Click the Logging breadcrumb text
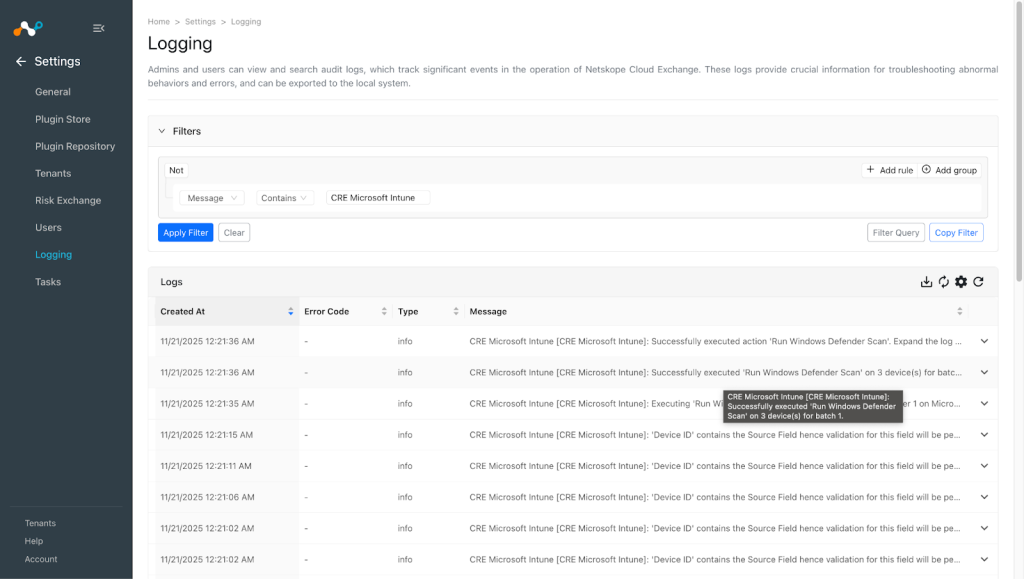Screen dimensions: 1024x579 click(x=246, y=22)
